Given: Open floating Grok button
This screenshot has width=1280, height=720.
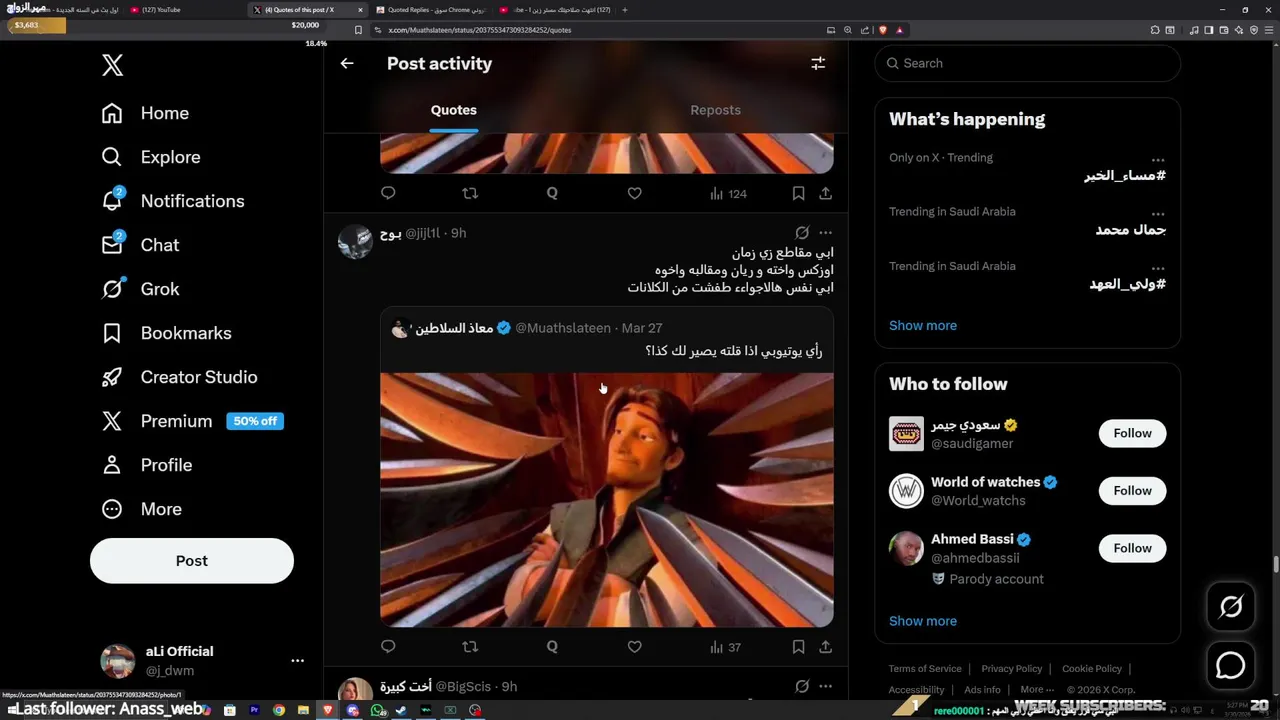Looking at the screenshot, I should point(1231,606).
